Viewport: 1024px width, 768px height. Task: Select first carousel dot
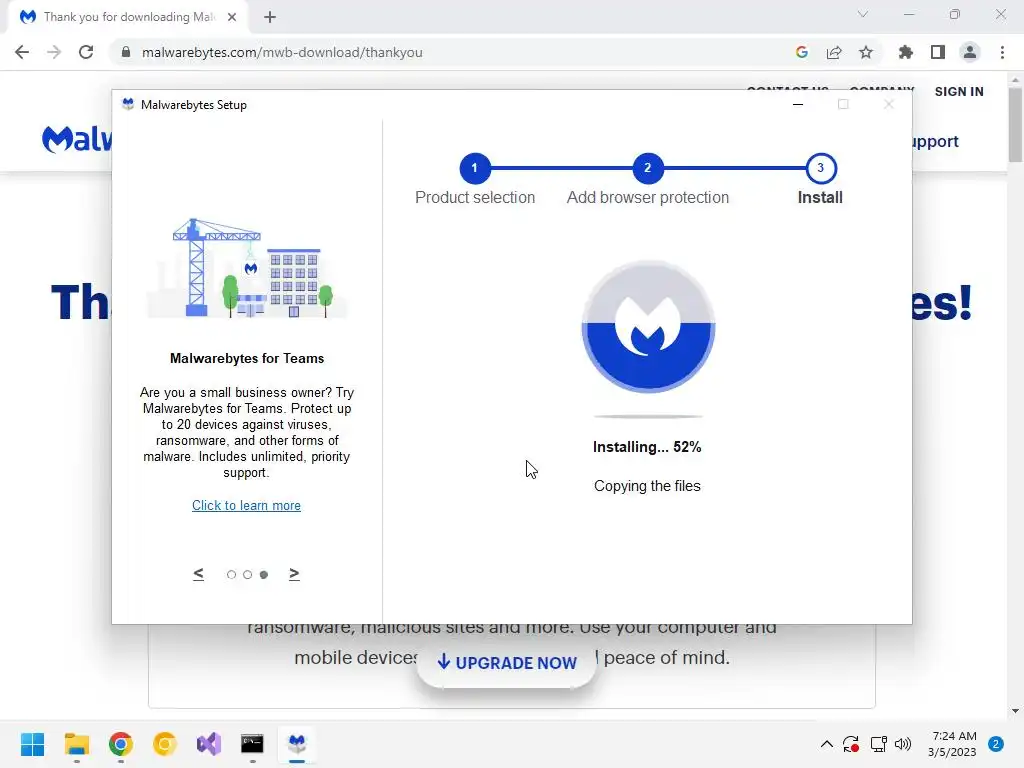[x=231, y=575]
